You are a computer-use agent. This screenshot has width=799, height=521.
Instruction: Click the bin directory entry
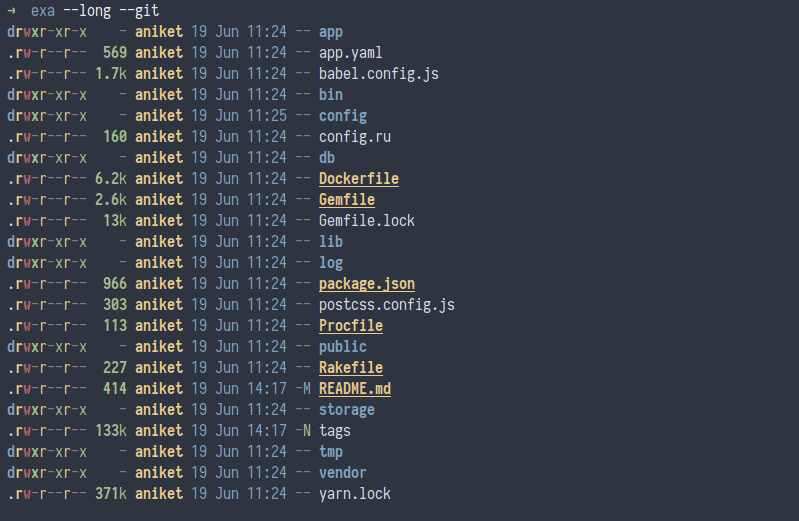[330, 95]
